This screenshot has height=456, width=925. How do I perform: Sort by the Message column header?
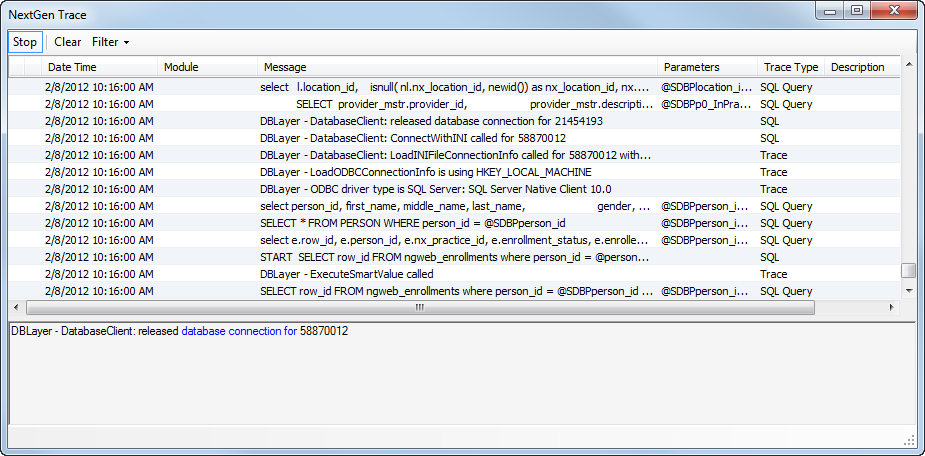click(457, 67)
